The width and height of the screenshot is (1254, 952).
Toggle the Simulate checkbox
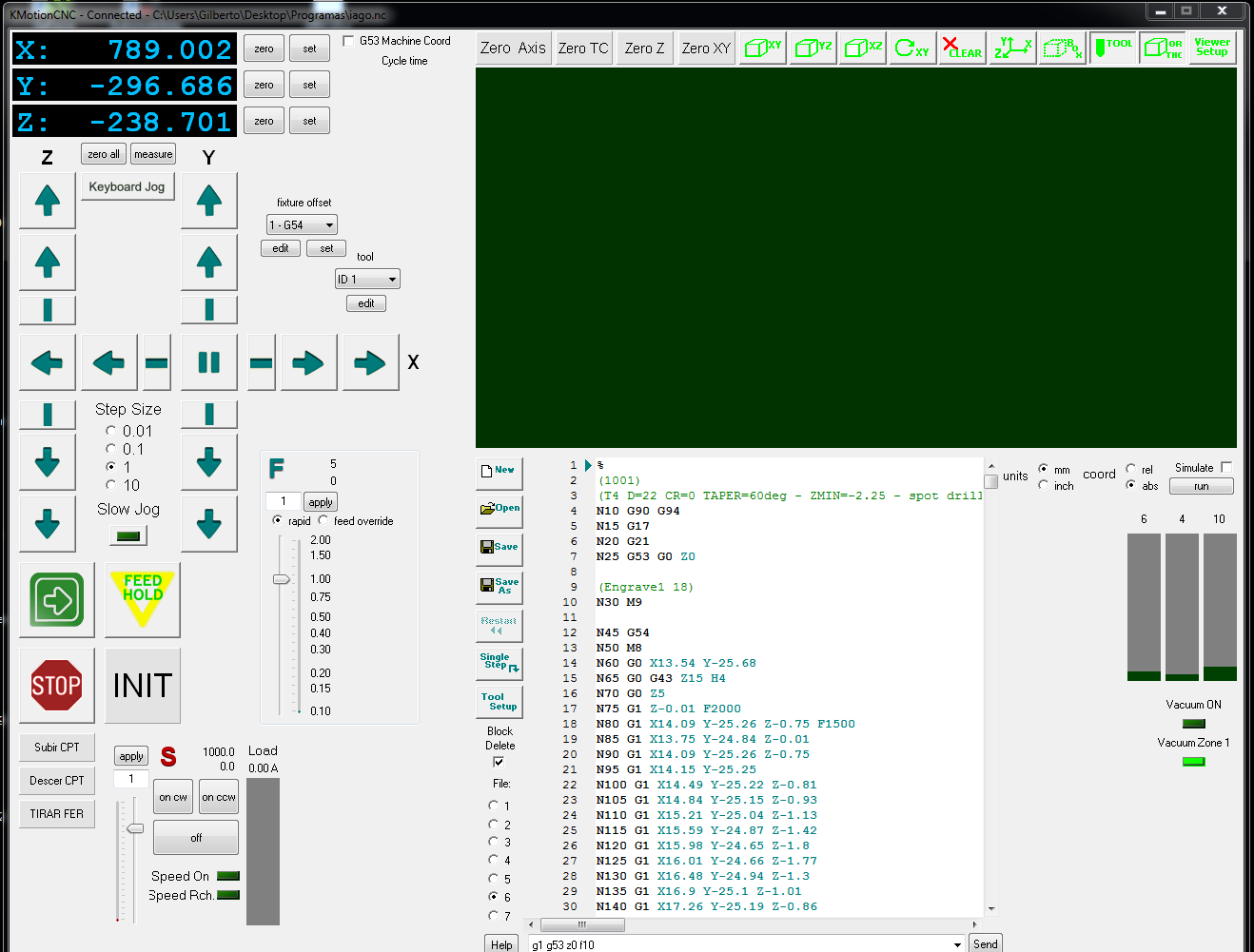[1226, 467]
